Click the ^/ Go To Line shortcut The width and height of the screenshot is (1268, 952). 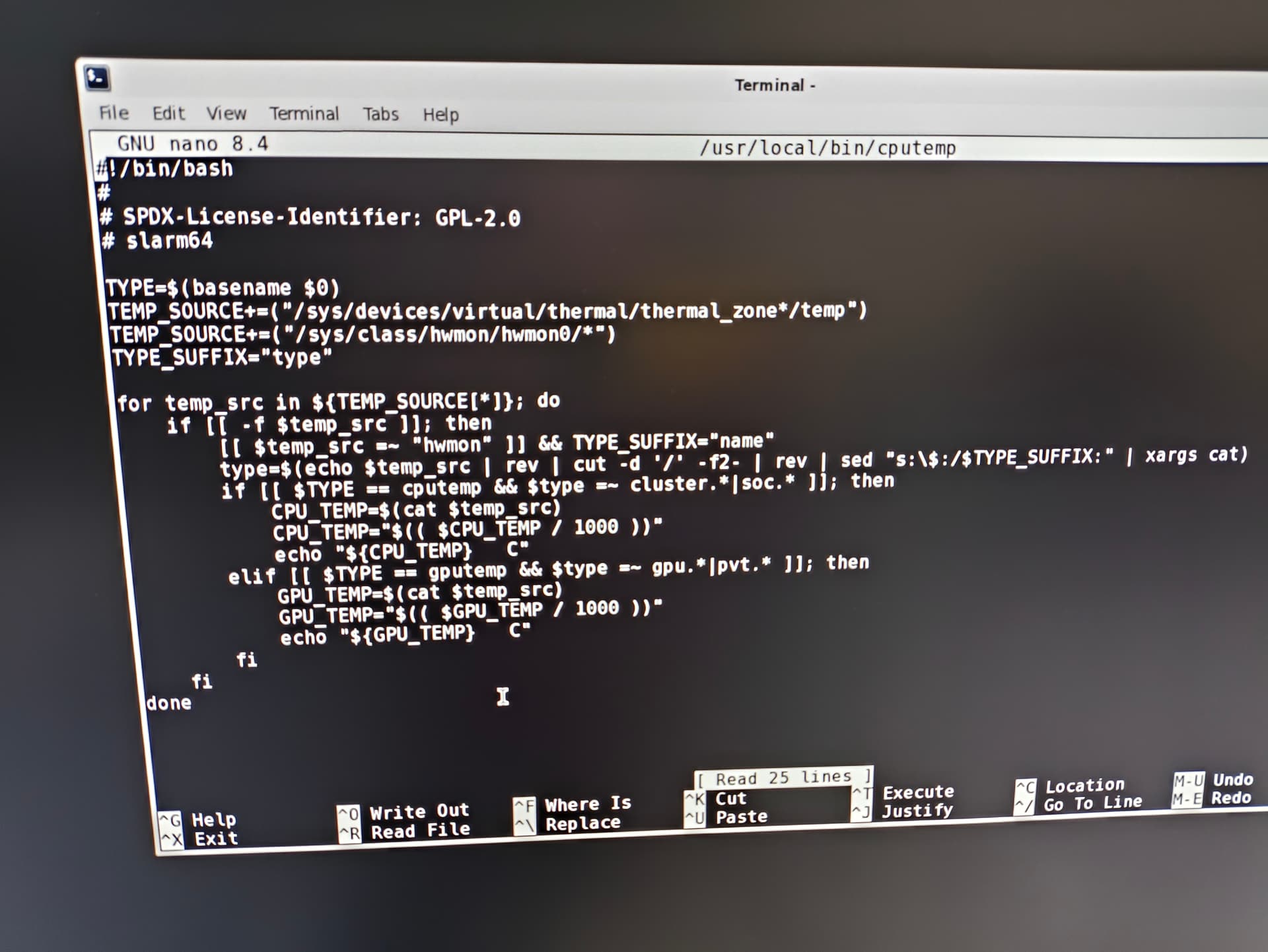(1078, 804)
